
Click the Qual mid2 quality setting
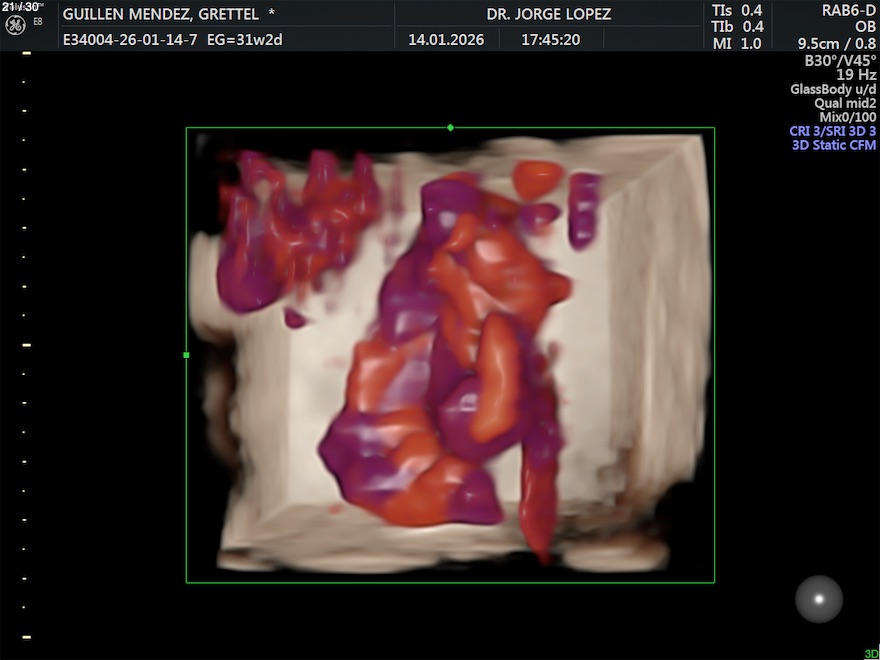(845, 103)
